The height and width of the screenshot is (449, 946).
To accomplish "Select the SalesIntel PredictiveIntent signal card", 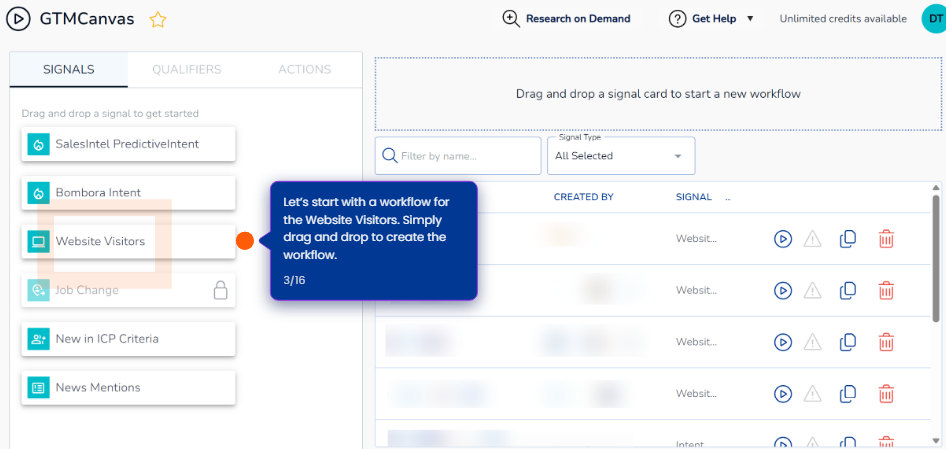I will (128, 144).
